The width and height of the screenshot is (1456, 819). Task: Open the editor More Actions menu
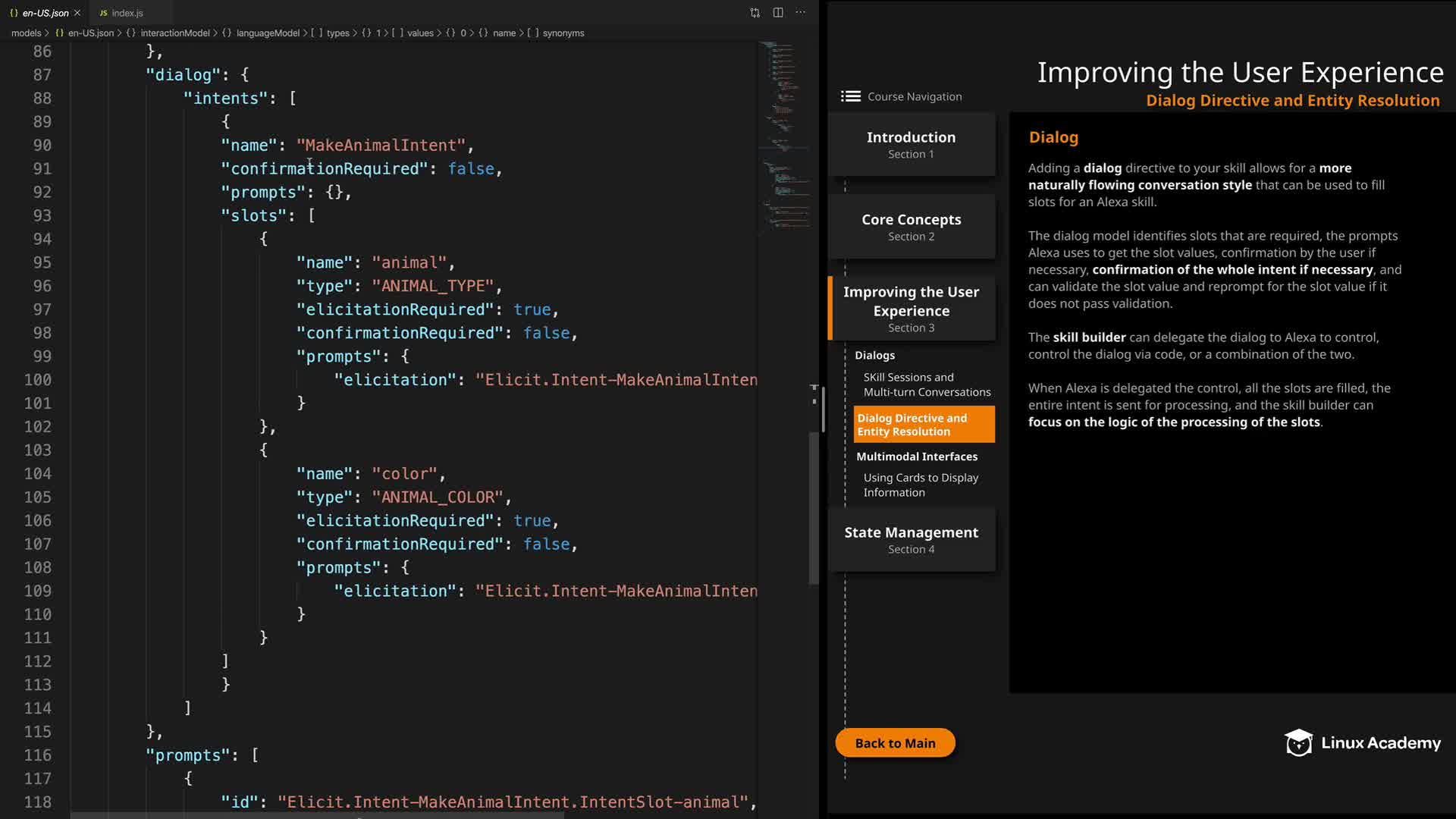point(801,13)
